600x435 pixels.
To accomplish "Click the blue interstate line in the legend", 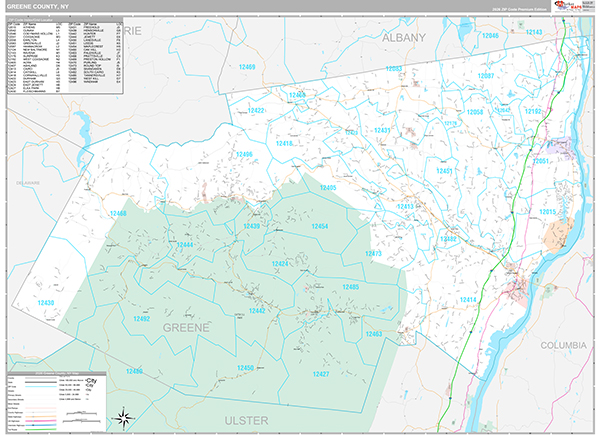I will (41, 425).
